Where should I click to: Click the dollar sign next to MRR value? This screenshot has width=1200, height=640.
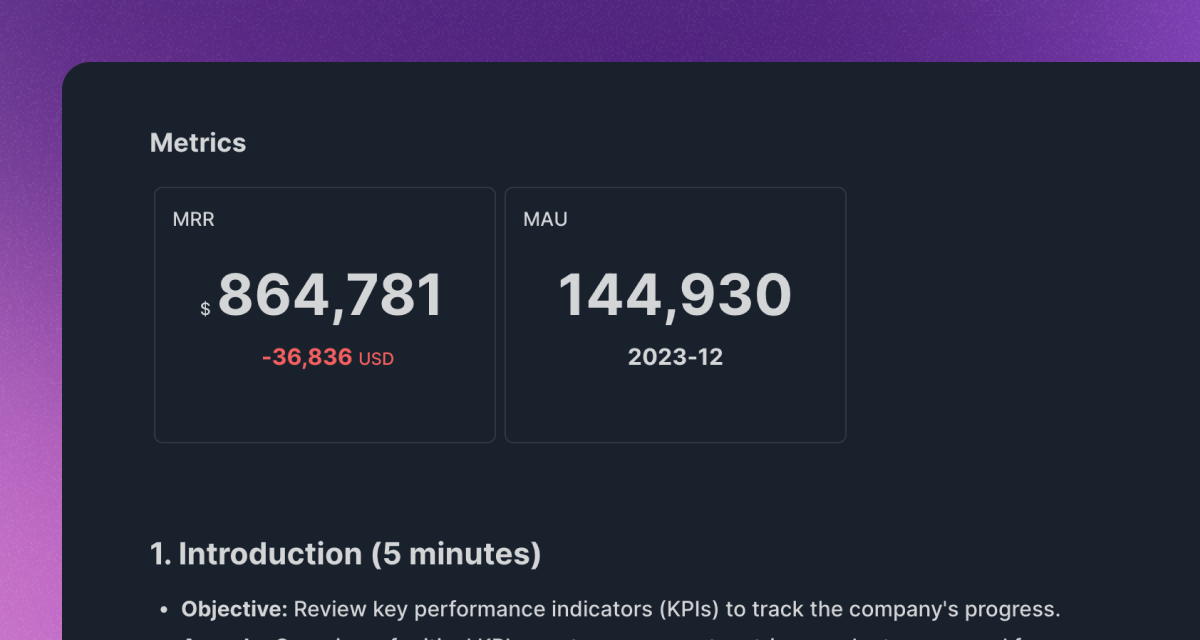point(205,308)
